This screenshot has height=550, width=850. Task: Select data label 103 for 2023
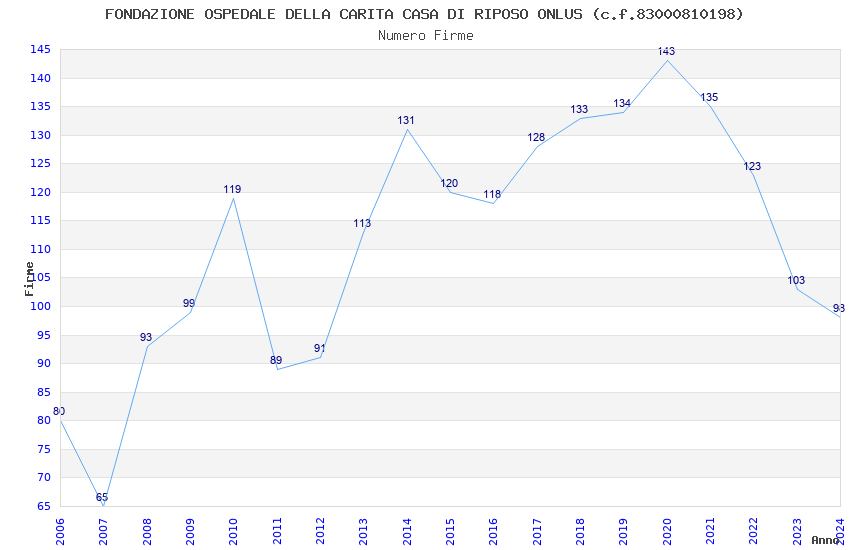point(796,280)
